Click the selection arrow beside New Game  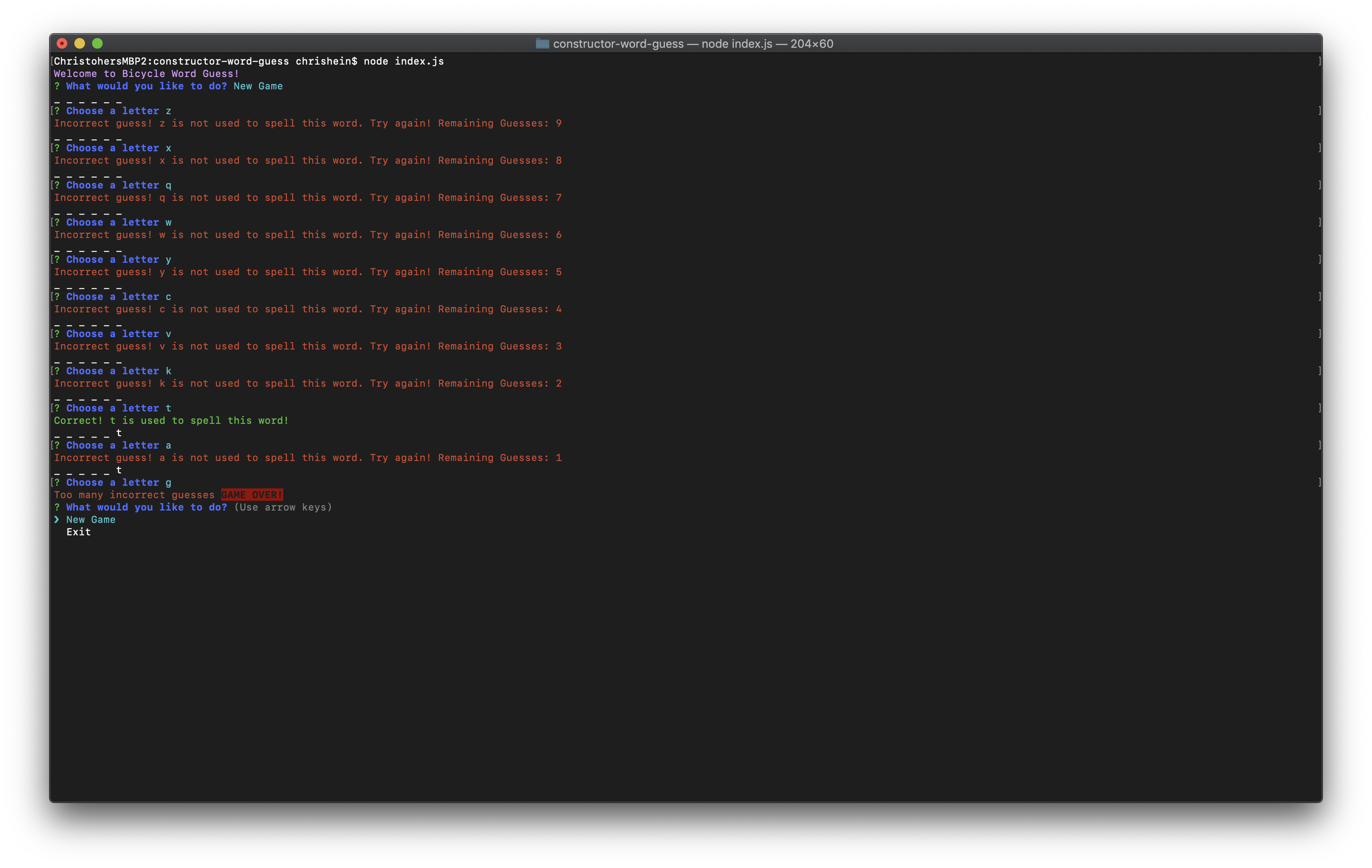tap(56, 519)
